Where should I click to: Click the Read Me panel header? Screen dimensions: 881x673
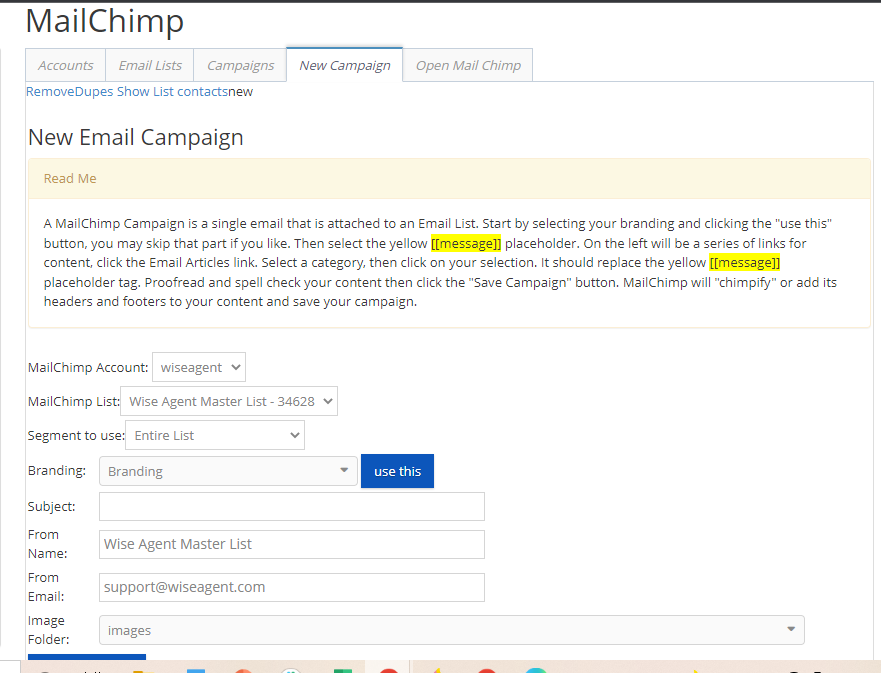(449, 179)
